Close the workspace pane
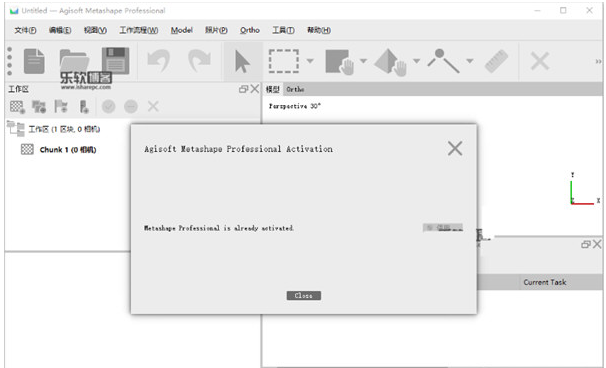The width and height of the screenshot is (606, 368). tap(255, 89)
